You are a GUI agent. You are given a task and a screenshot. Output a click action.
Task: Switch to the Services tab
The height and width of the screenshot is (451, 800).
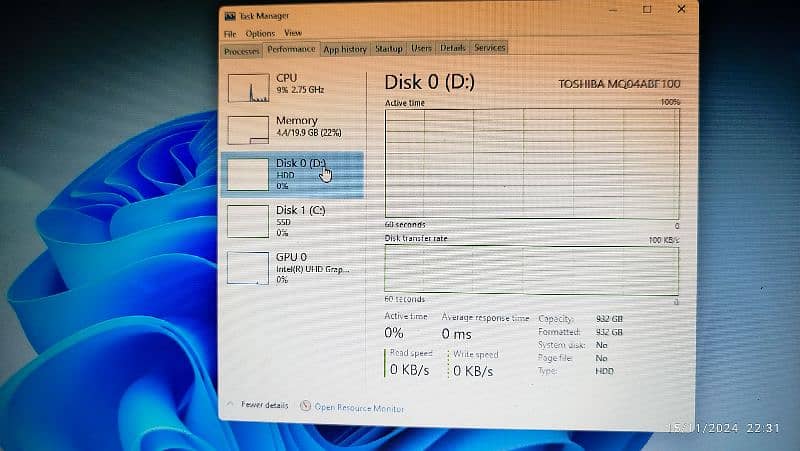(x=489, y=47)
